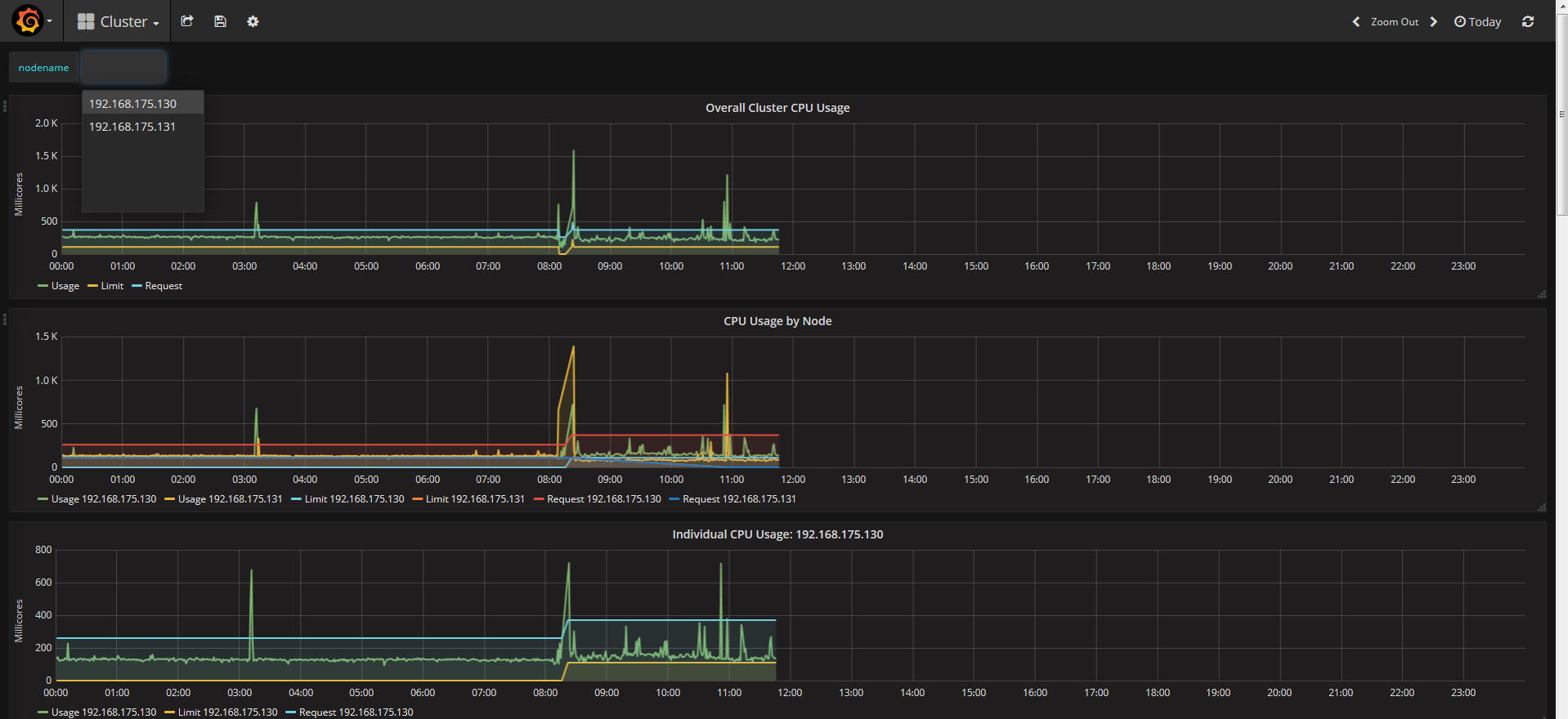Viewport: 1568px width, 719px height.
Task: Click the nodename variable label
Action: [43, 68]
